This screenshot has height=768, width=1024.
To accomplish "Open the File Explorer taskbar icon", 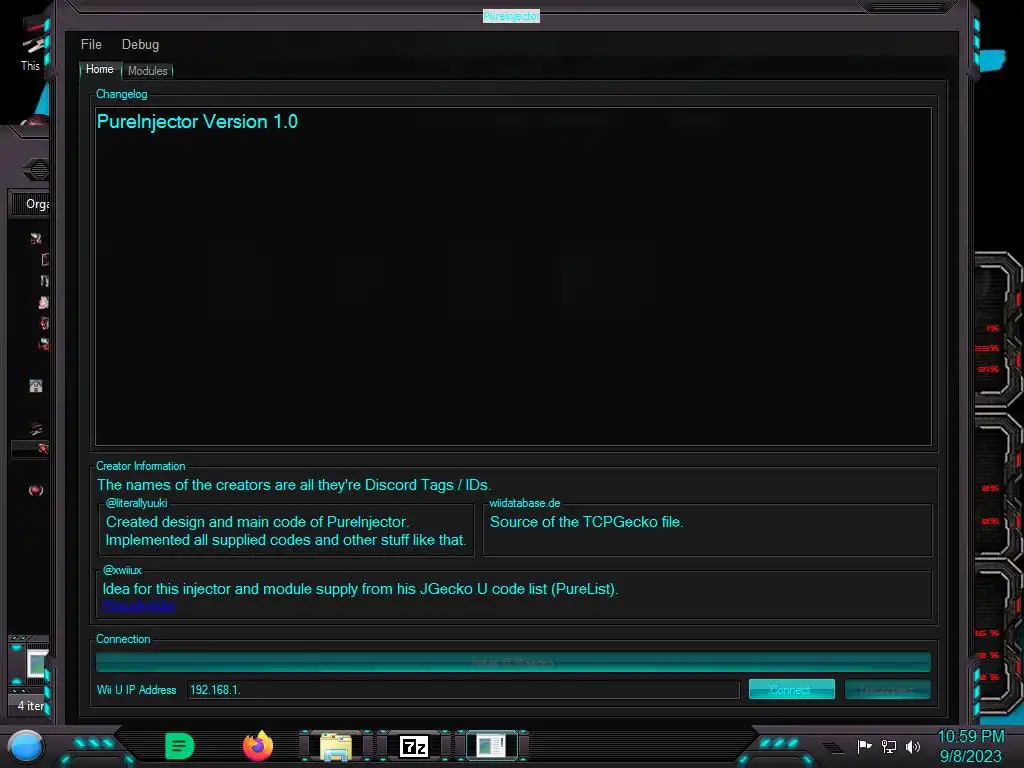I will tap(336, 746).
